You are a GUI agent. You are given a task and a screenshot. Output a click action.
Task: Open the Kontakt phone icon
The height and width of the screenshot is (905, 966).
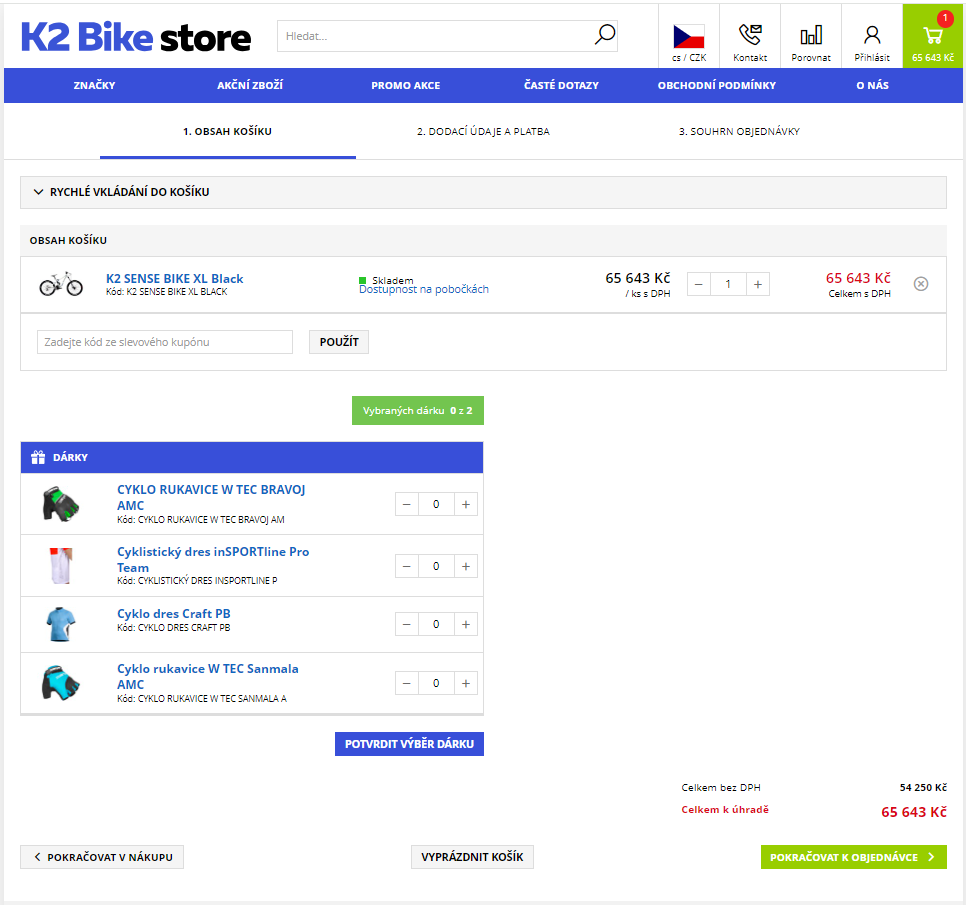coord(750,36)
